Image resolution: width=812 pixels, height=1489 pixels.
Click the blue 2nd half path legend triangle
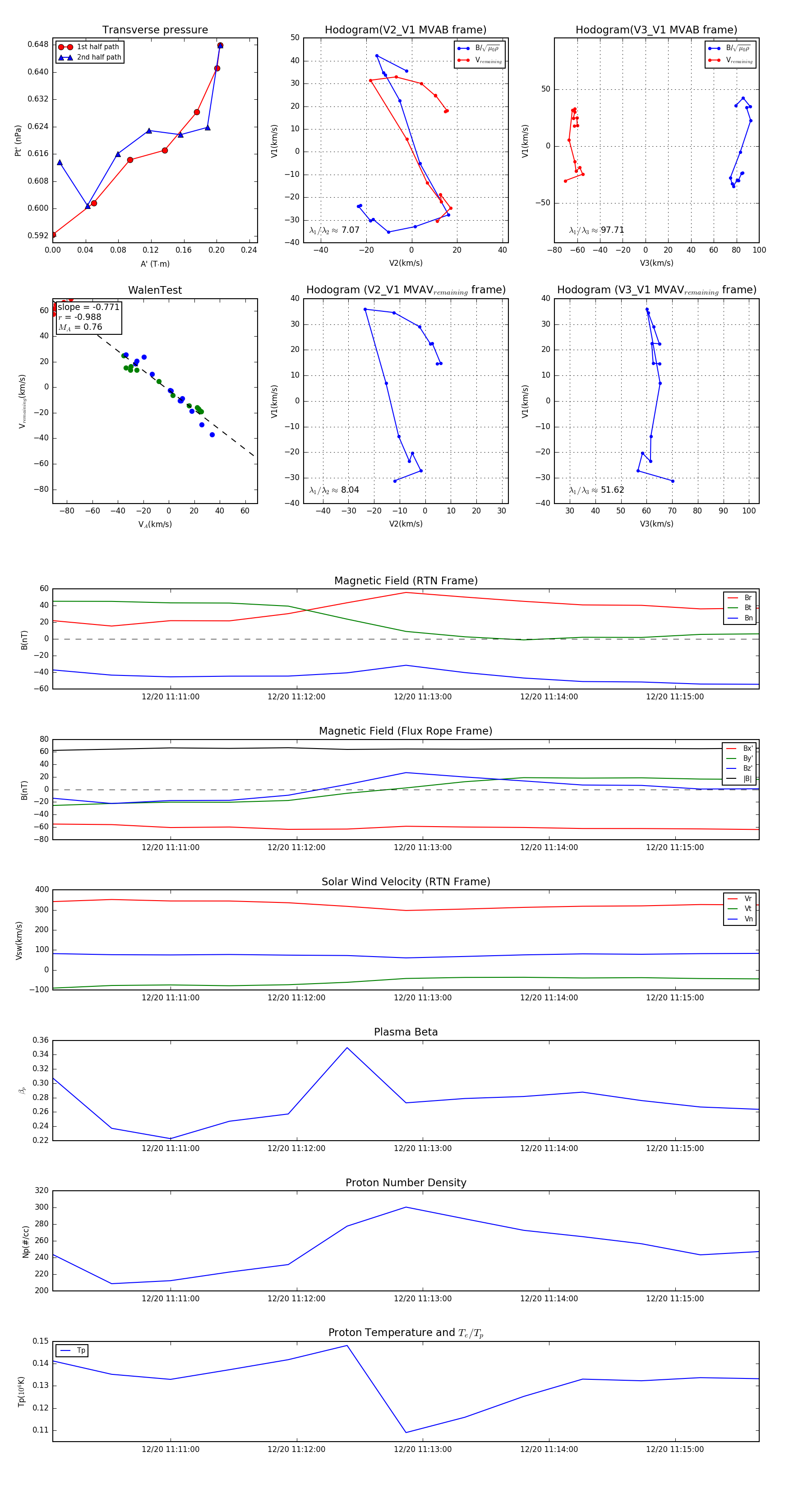click(x=65, y=57)
